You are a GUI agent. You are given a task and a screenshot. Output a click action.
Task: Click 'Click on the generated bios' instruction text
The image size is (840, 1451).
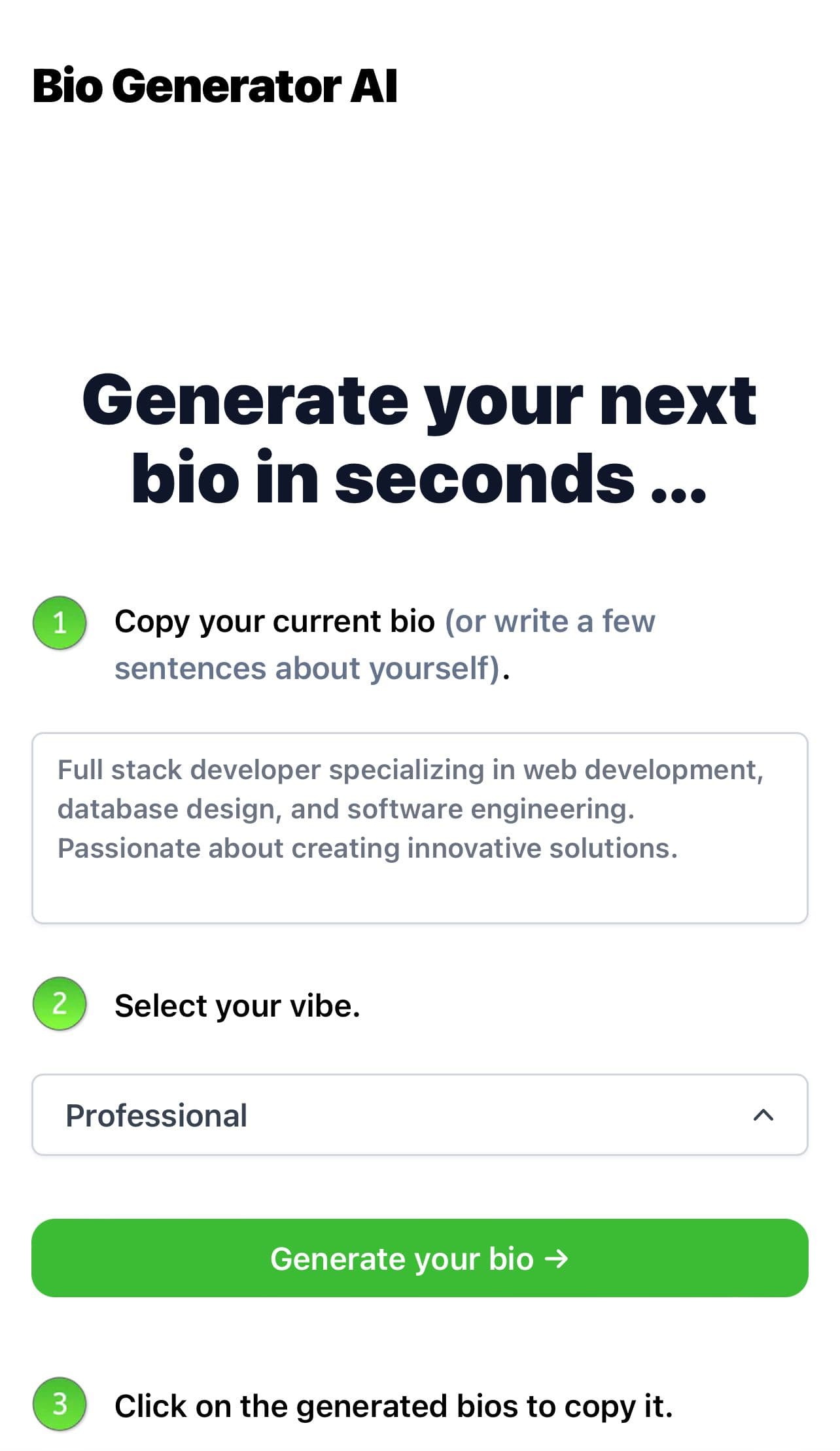(393, 1406)
